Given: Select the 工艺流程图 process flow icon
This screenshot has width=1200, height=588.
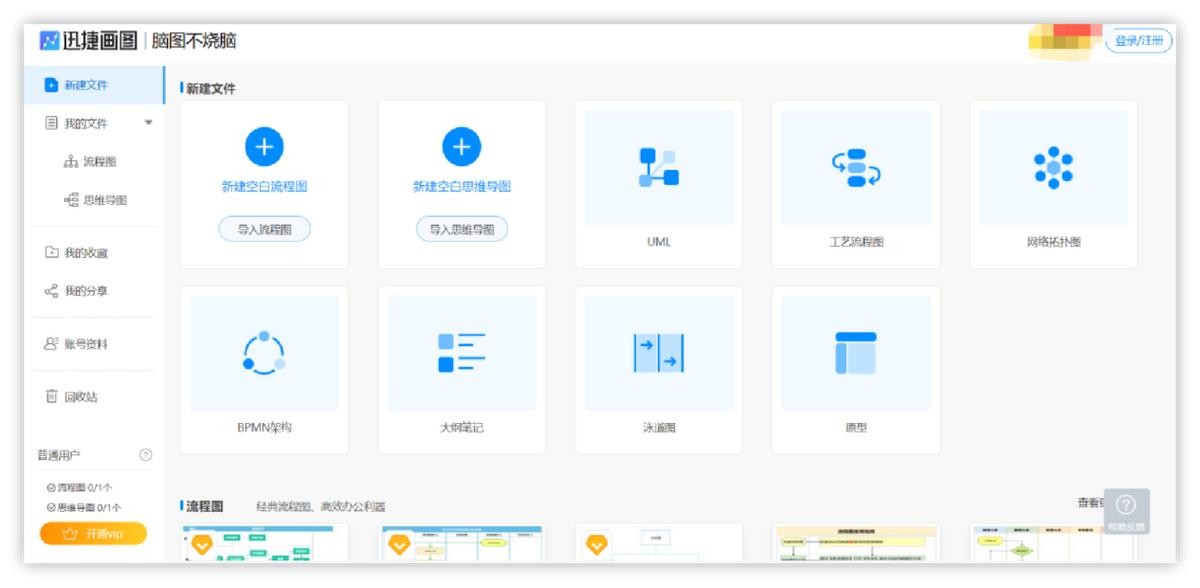Looking at the screenshot, I should click(x=856, y=167).
